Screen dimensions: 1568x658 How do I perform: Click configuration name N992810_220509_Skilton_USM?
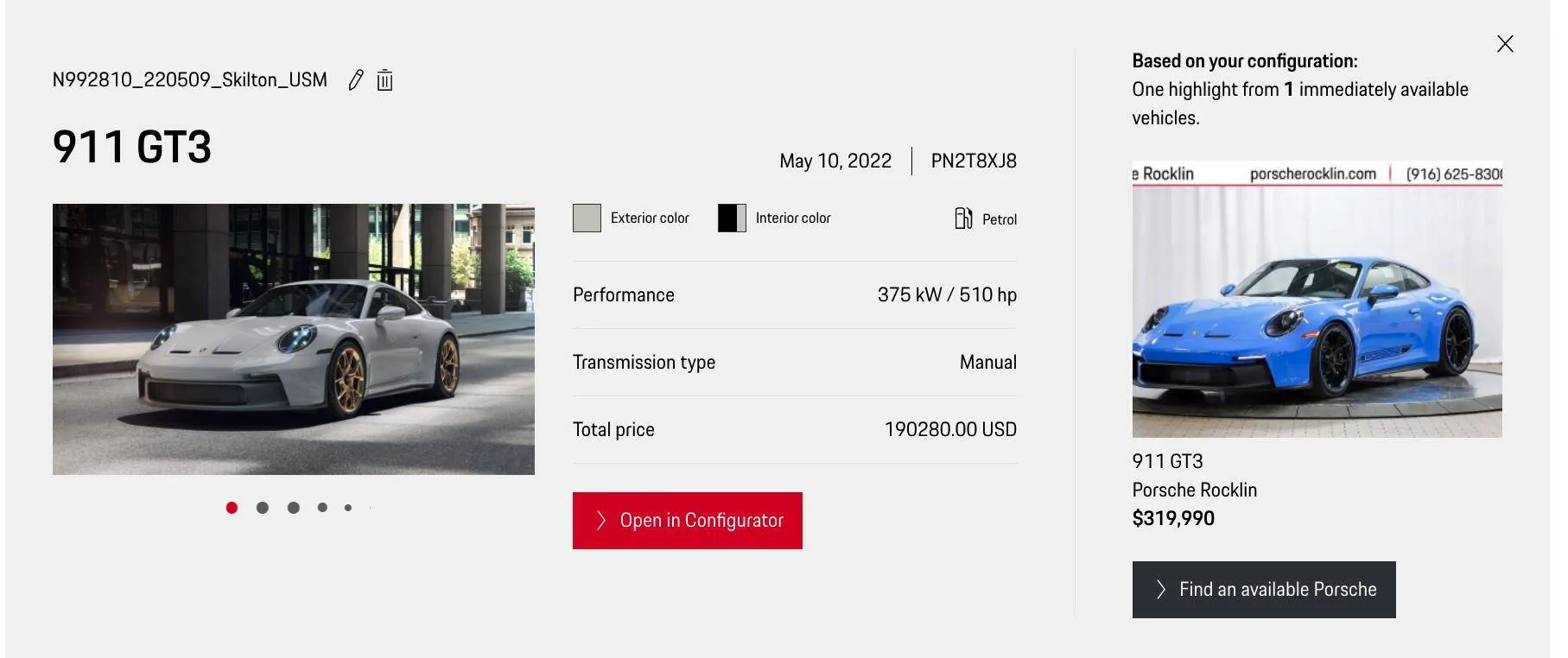(190, 80)
